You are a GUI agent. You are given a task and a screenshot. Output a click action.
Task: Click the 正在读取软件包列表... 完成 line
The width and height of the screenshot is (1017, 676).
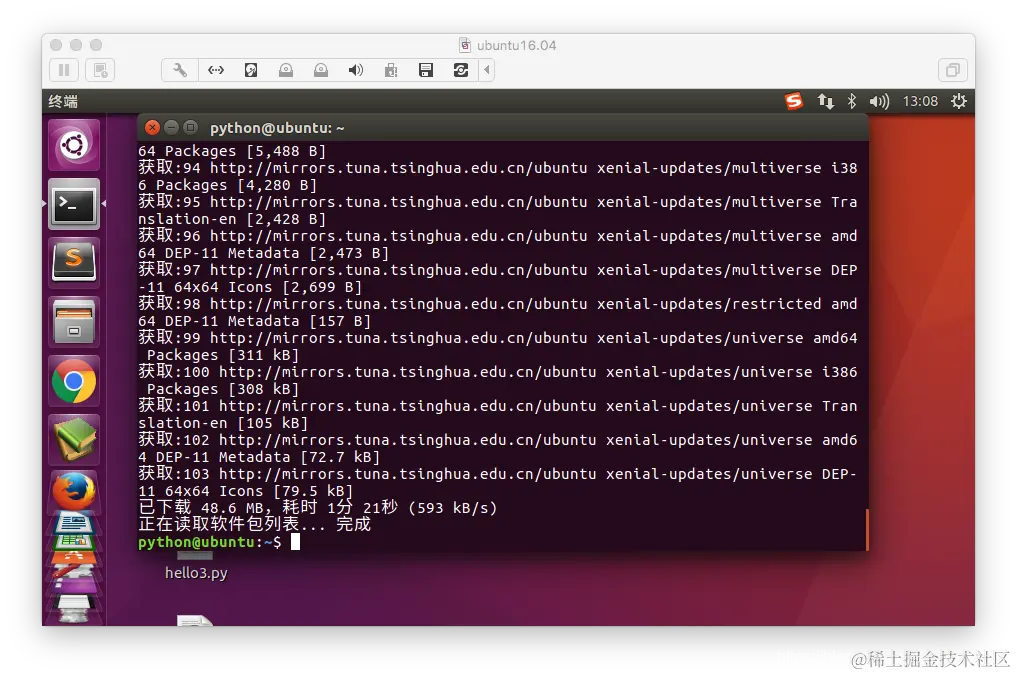pyautogui.click(x=254, y=524)
